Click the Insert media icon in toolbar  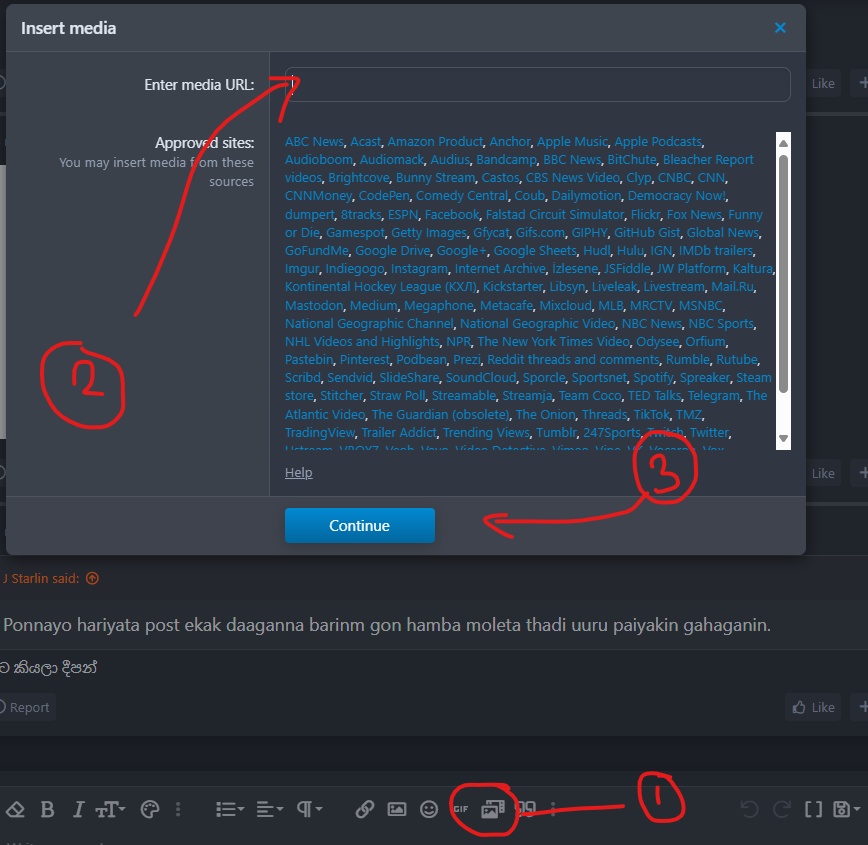point(493,810)
